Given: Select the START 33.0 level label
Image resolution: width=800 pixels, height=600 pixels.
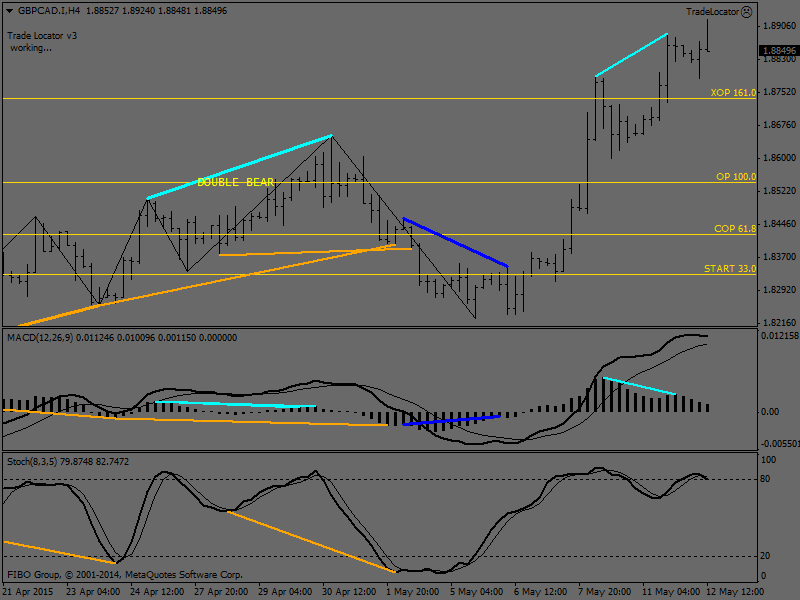Looking at the screenshot, I should coord(730,268).
